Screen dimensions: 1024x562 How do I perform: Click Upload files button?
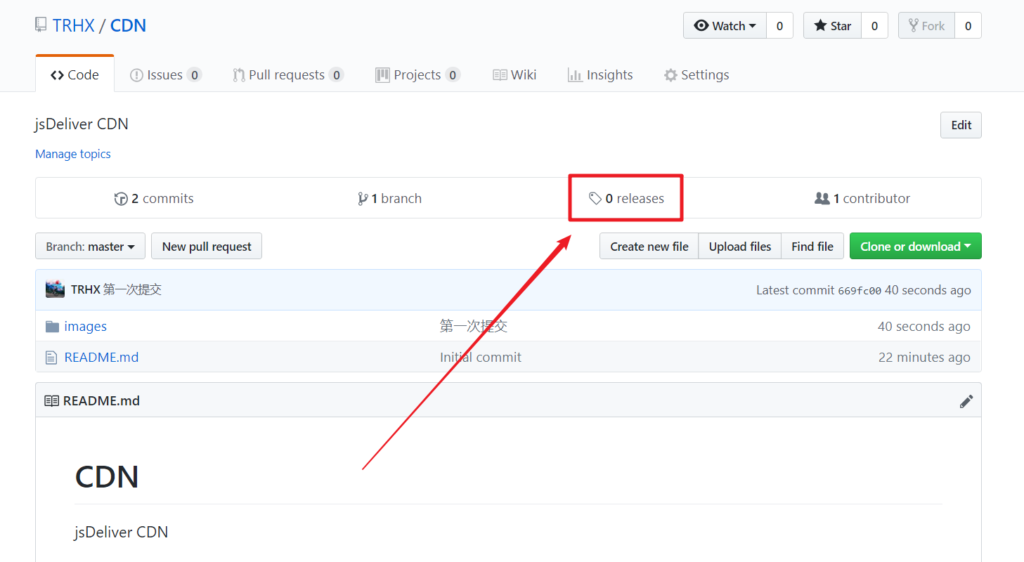coord(740,246)
